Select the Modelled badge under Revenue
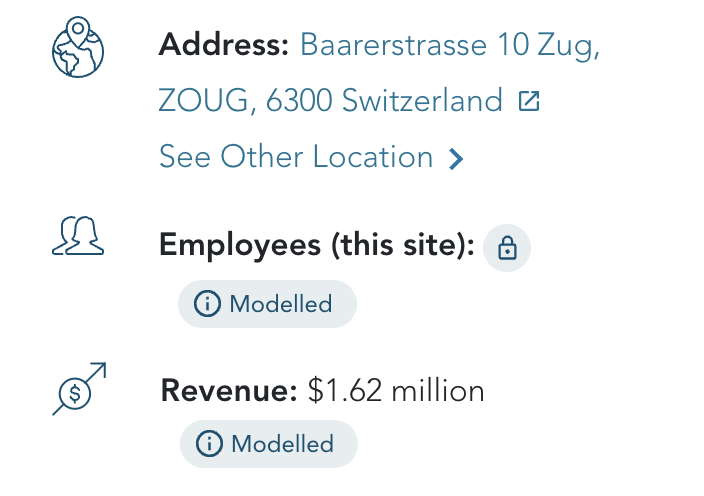 point(269,444)
